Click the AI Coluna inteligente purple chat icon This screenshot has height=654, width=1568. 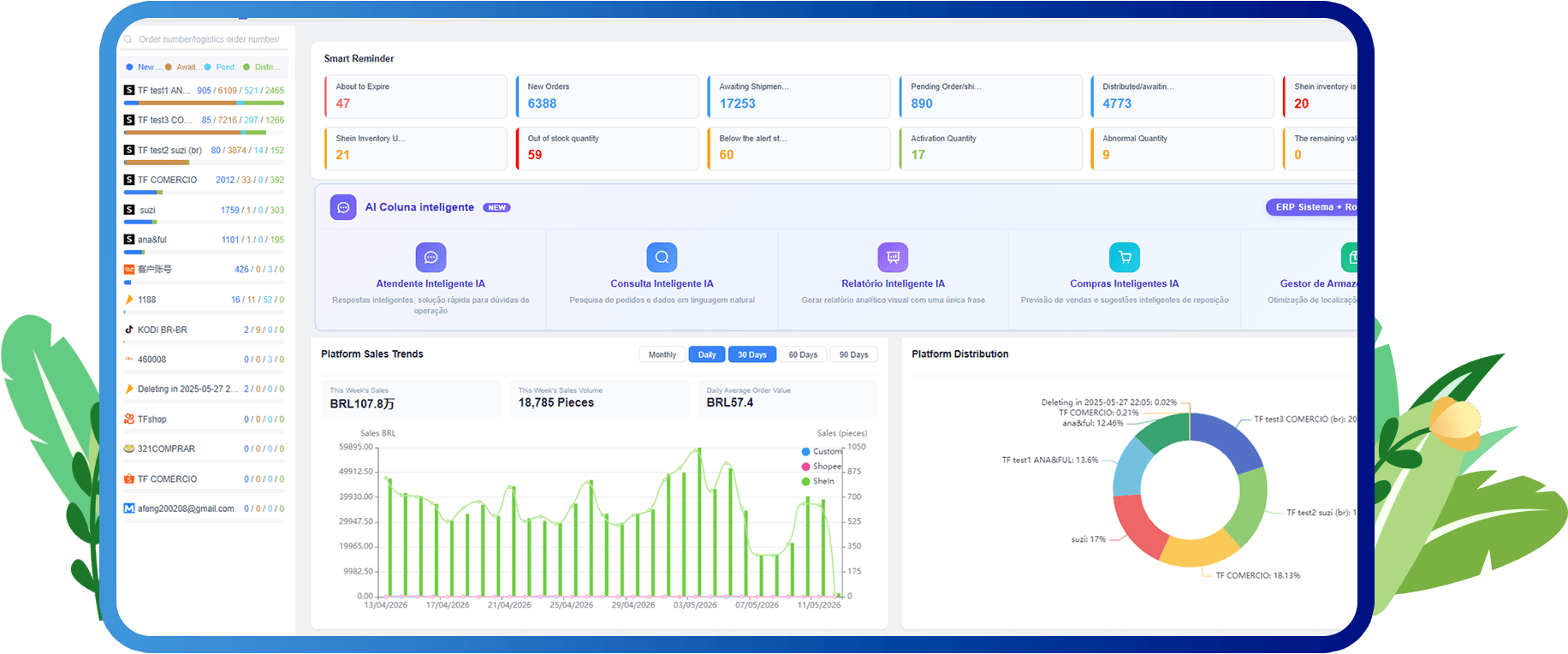coord(343,207)
